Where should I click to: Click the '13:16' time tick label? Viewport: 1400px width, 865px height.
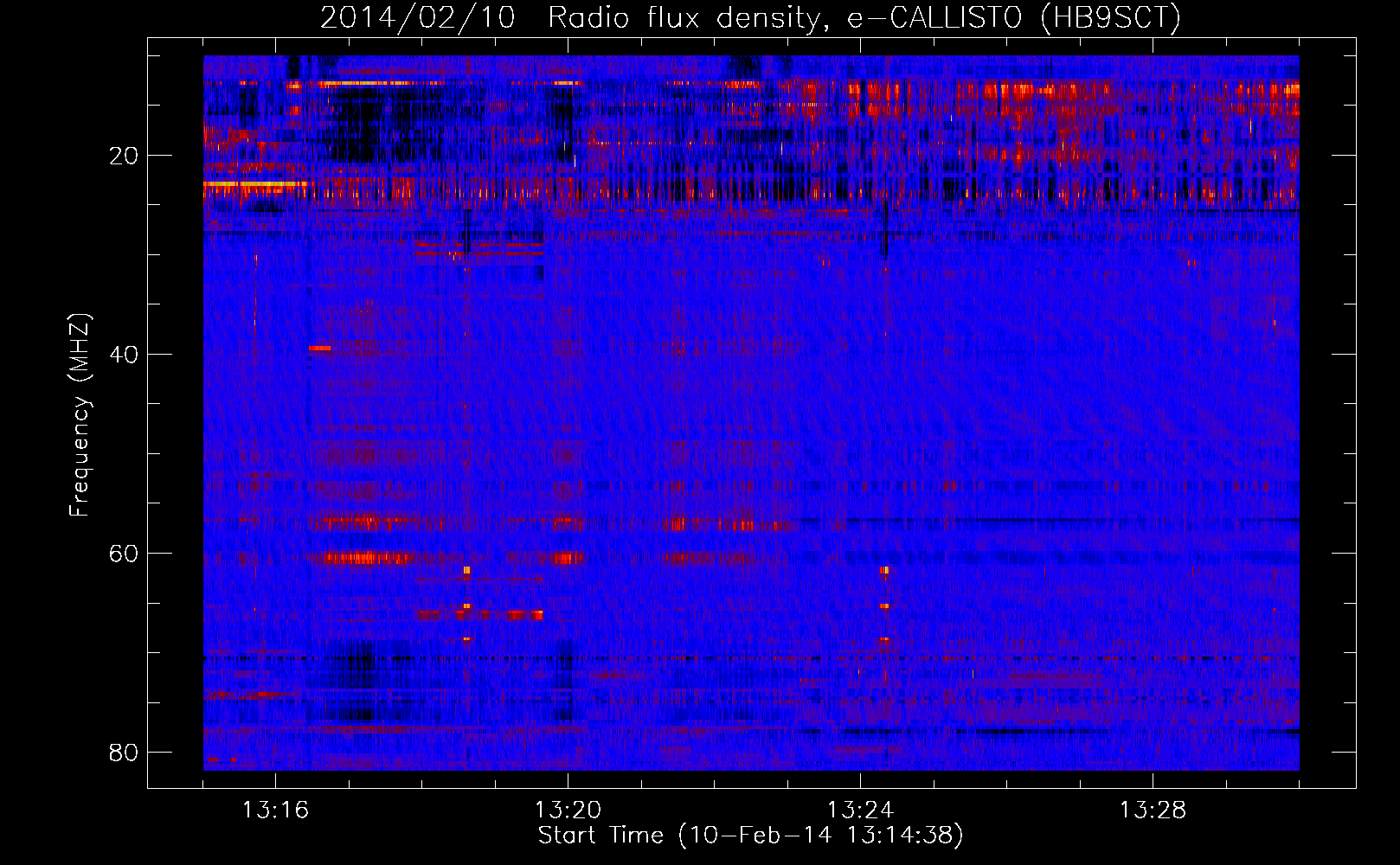coord(275,811)
